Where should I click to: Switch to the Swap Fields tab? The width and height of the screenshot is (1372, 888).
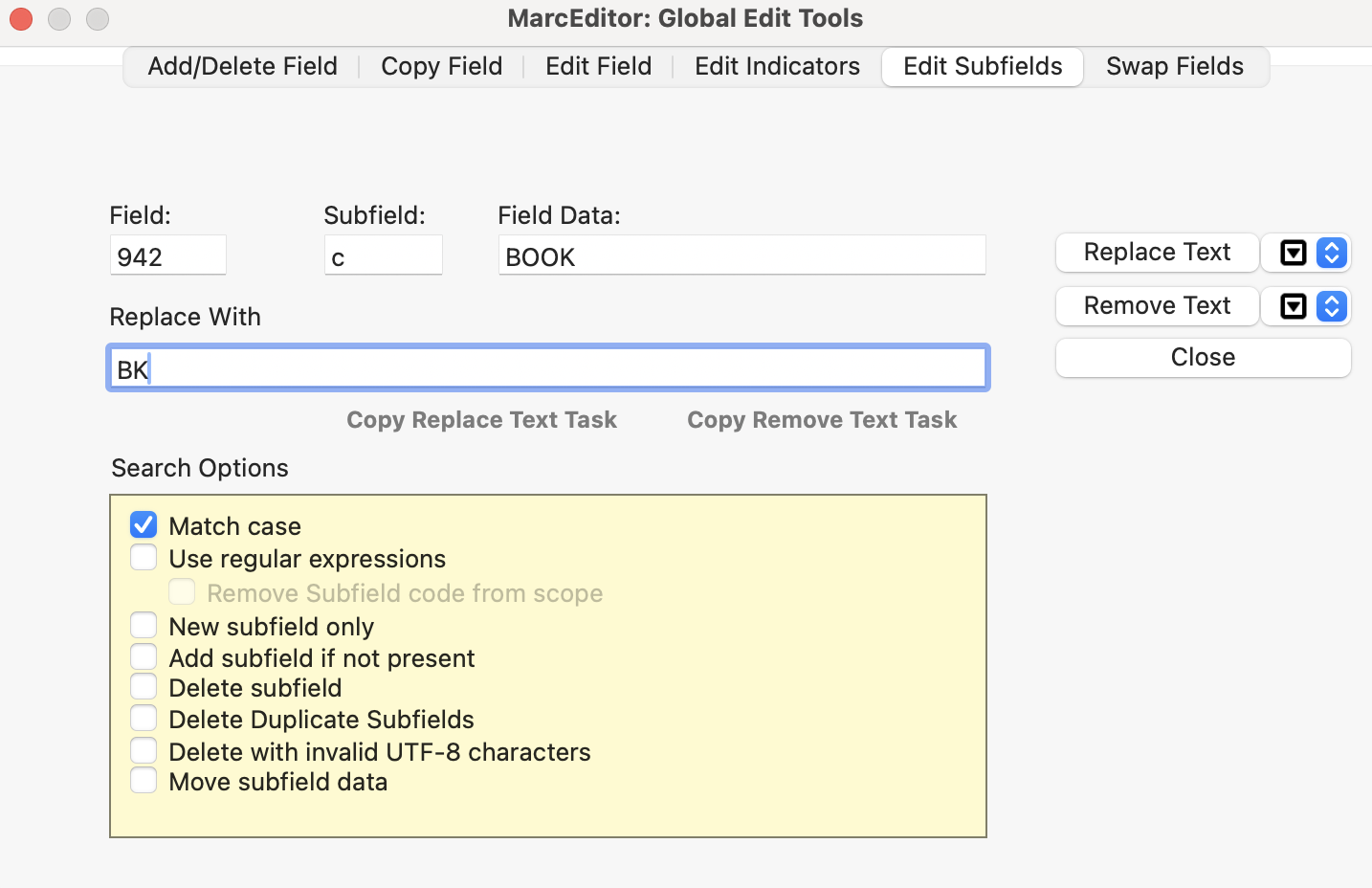(1175, 66)
